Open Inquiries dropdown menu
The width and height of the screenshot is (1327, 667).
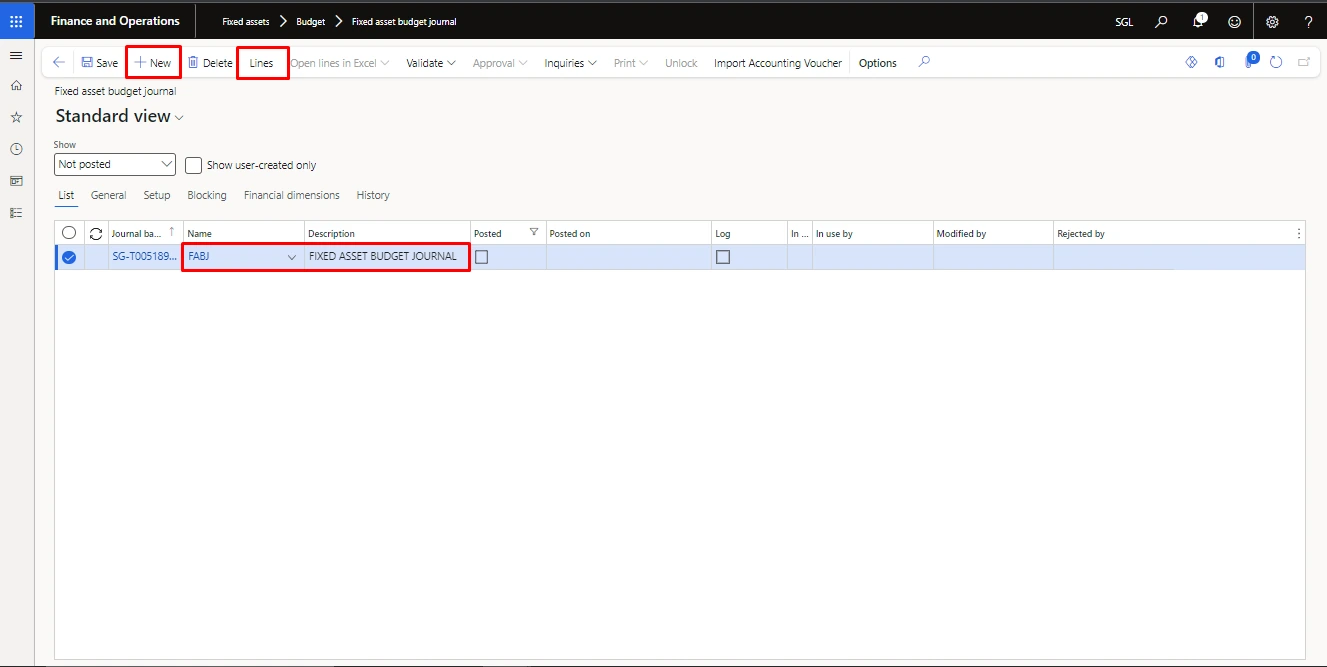570,63
